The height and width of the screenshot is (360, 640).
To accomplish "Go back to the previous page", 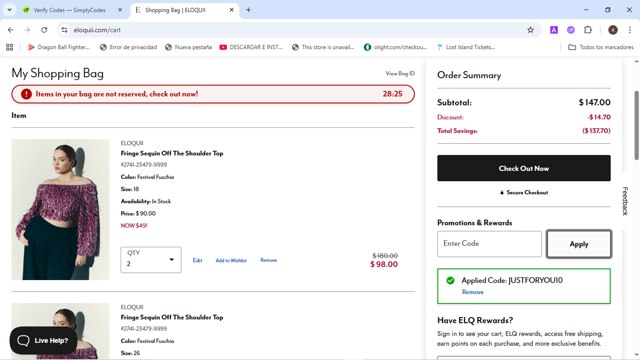I will click(x=11, y=30).
